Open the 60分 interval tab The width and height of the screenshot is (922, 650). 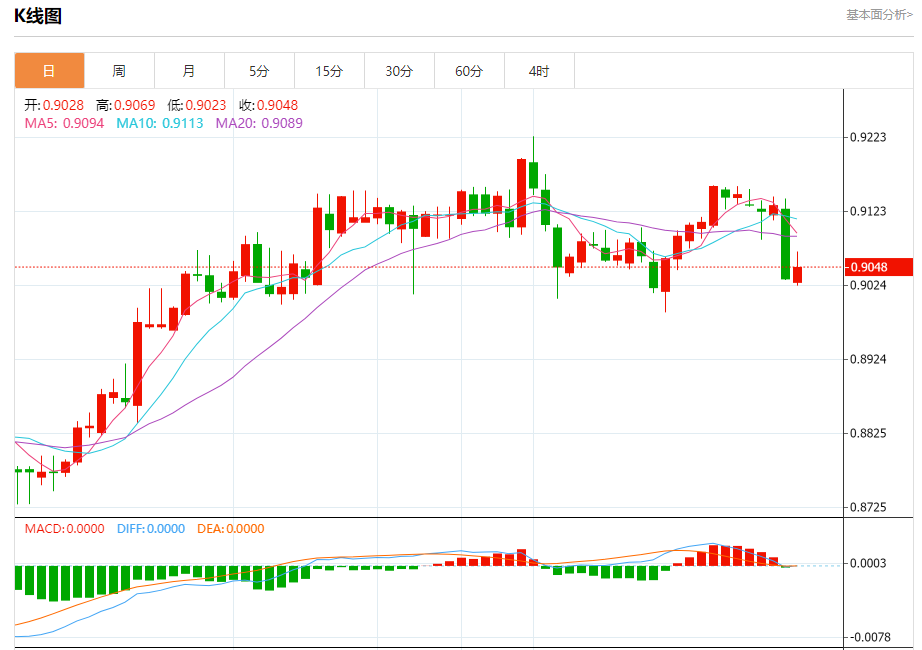pos(469,71)
